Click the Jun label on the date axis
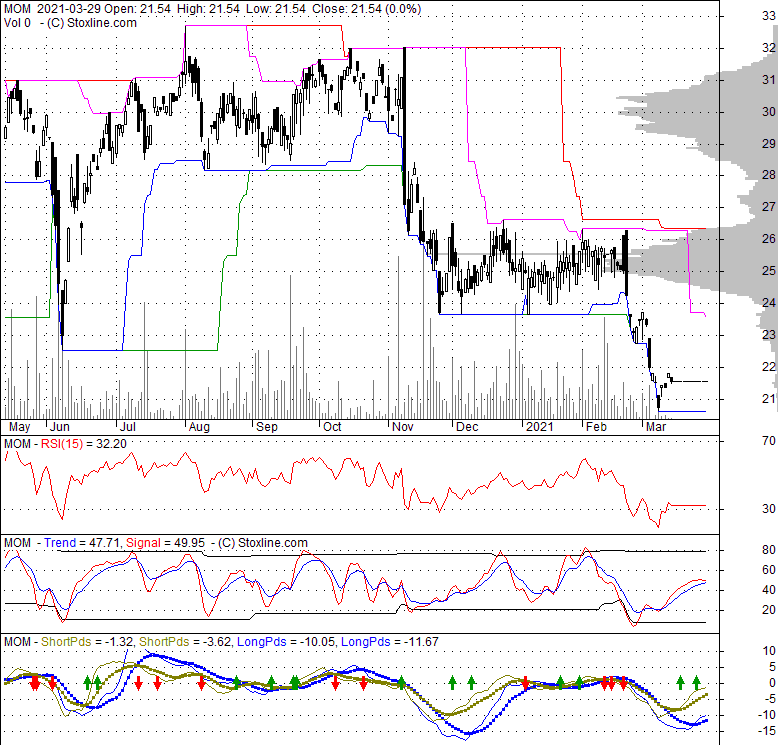 tap(60, 427)
